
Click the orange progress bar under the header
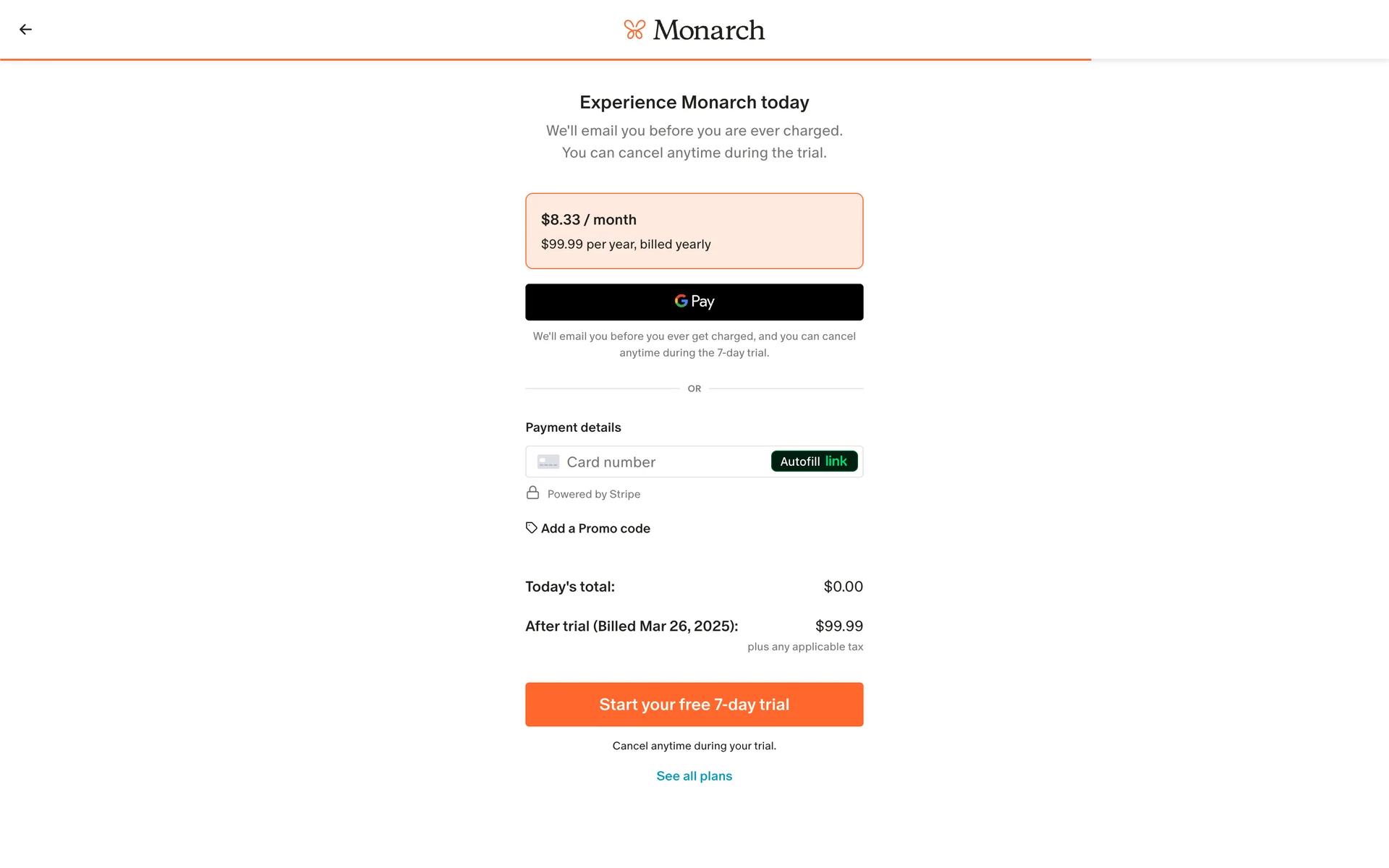(545, 59)
